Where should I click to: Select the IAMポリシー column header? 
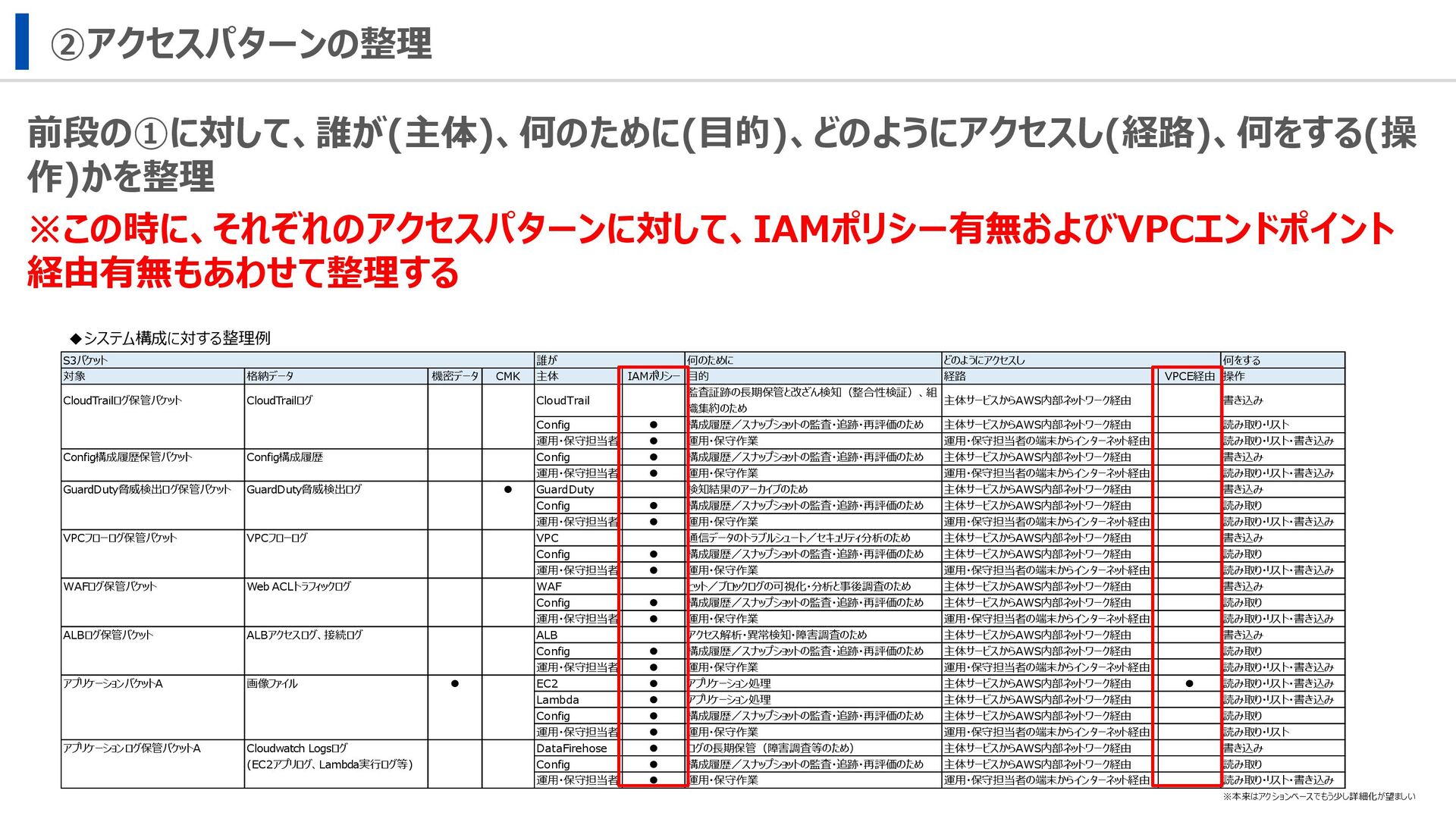[x=653, y=376]
